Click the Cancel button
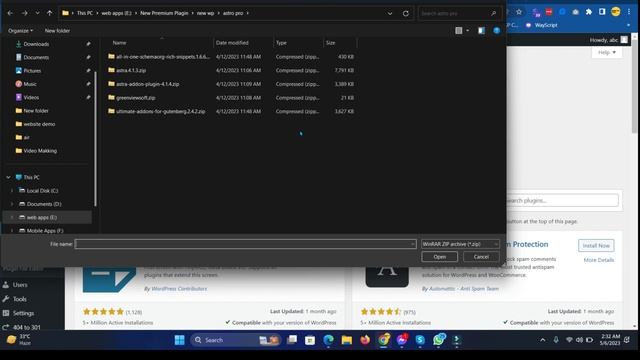640x360 pixels. 481,257
